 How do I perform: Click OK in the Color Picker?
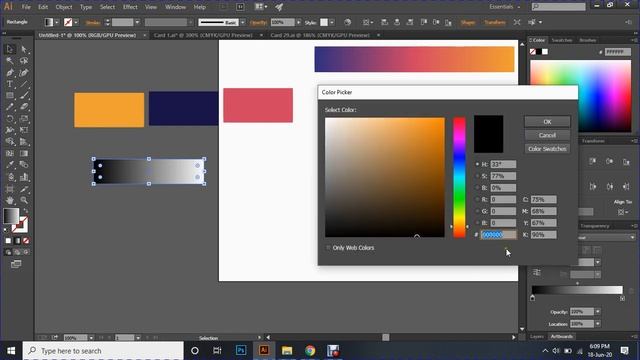click(x=547, y=122)
